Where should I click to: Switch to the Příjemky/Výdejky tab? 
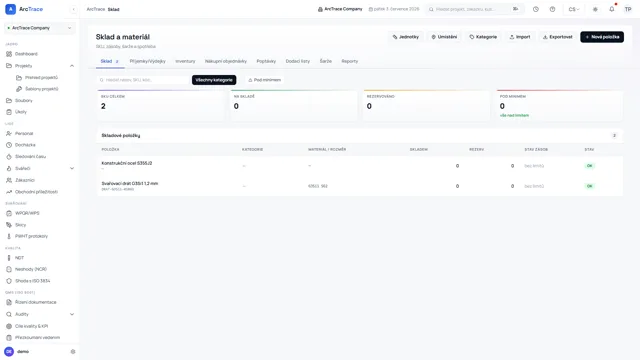click(x=147, y=61)
